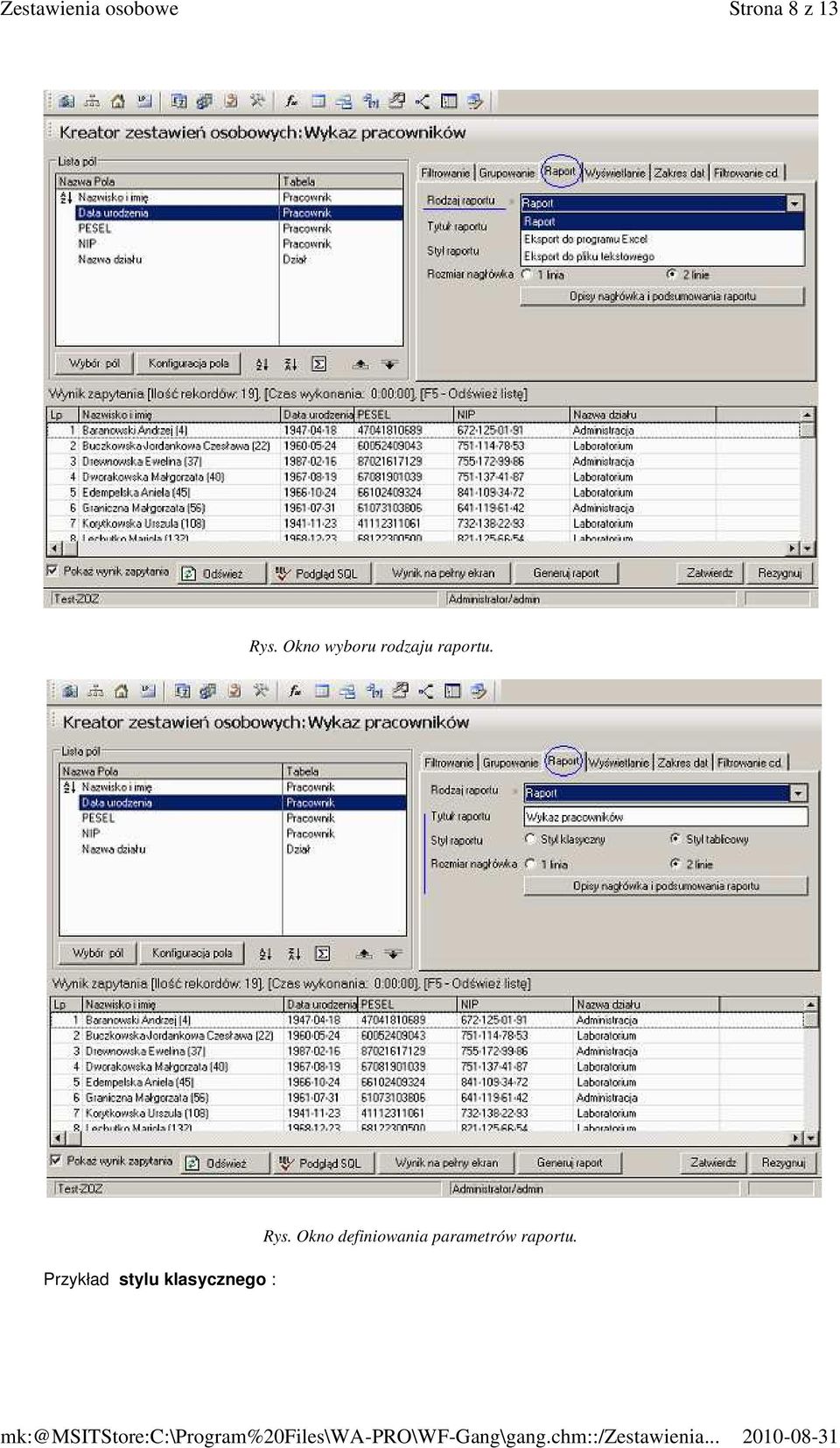Move field up with arrow in lower window
Viewport: 840px width, 1448px height.
364,954
